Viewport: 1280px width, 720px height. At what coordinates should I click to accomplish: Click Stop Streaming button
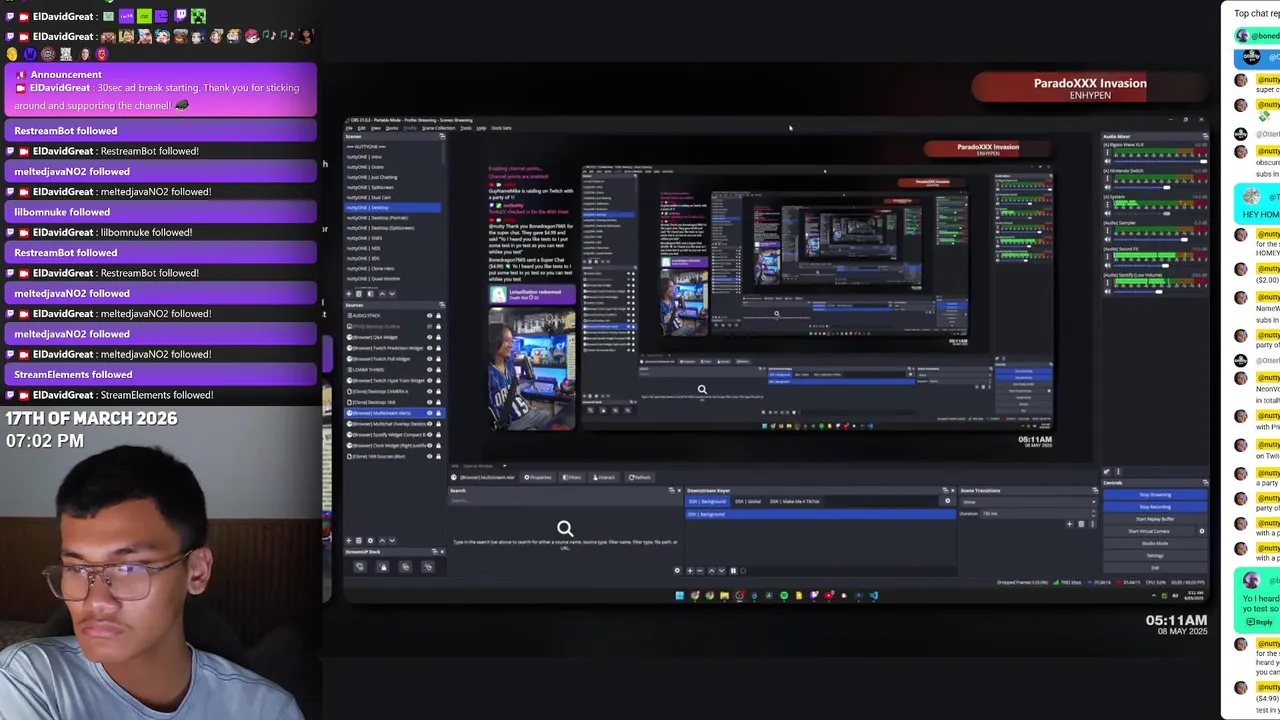(1155, 495)
